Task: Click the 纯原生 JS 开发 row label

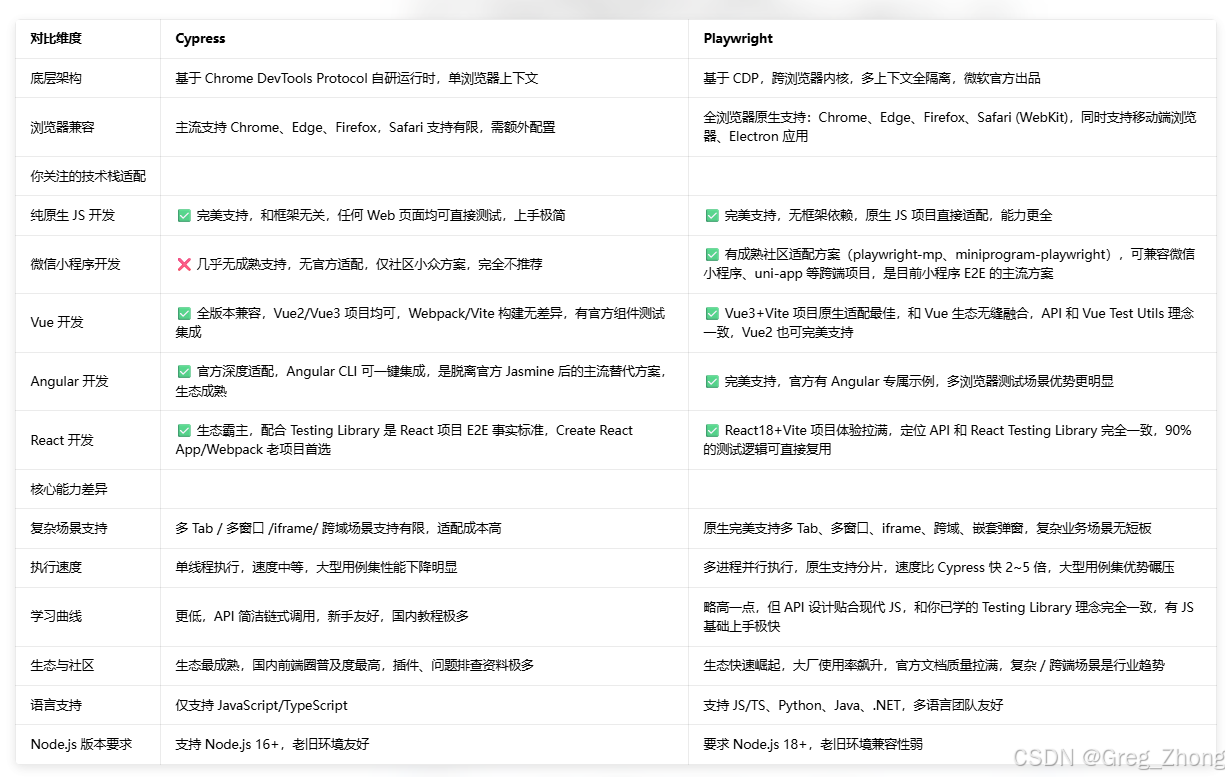Action: [73, 215]
